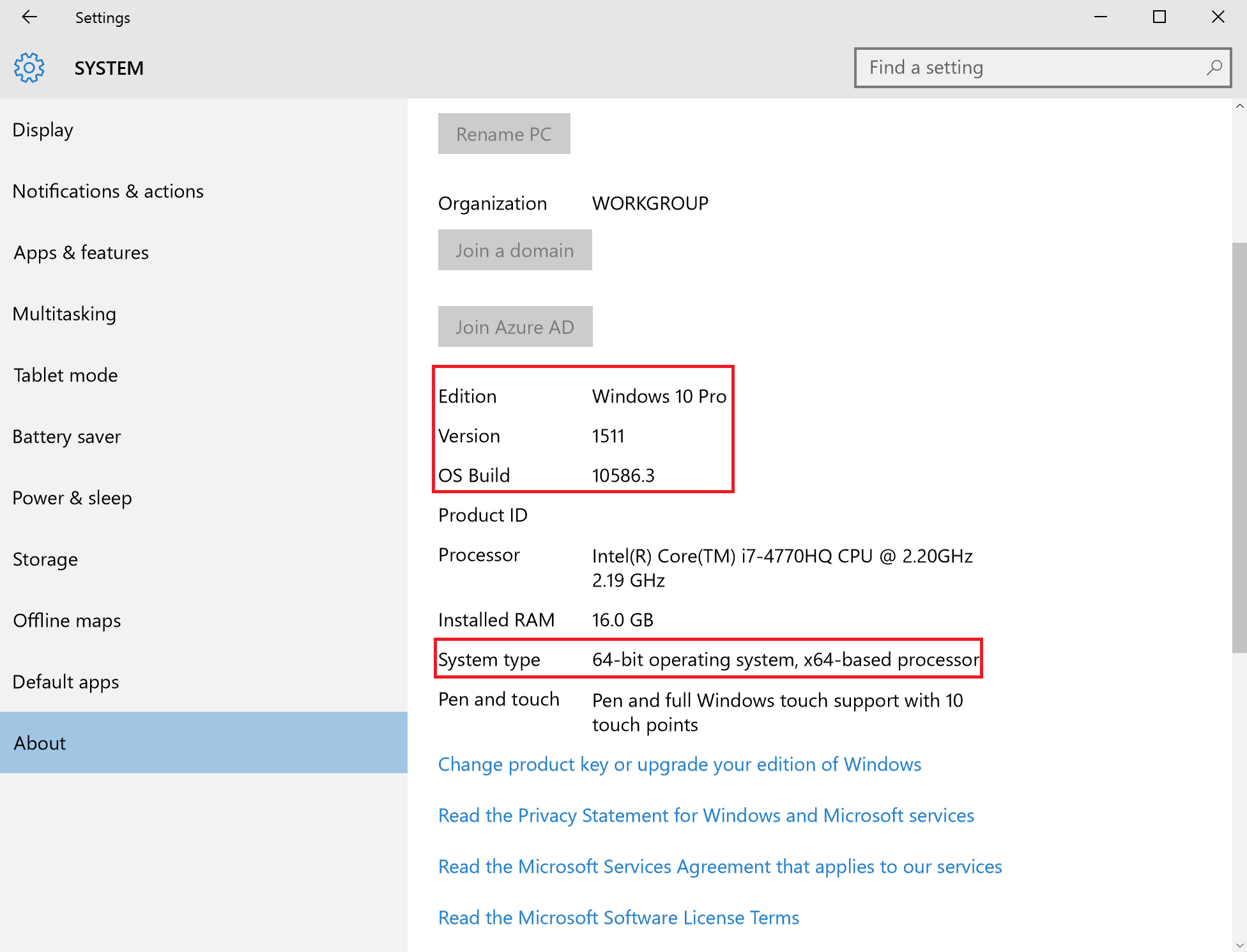Open Change product key link
The width and height of the screenshot is (1247, 952).
(x=679, y=764)
